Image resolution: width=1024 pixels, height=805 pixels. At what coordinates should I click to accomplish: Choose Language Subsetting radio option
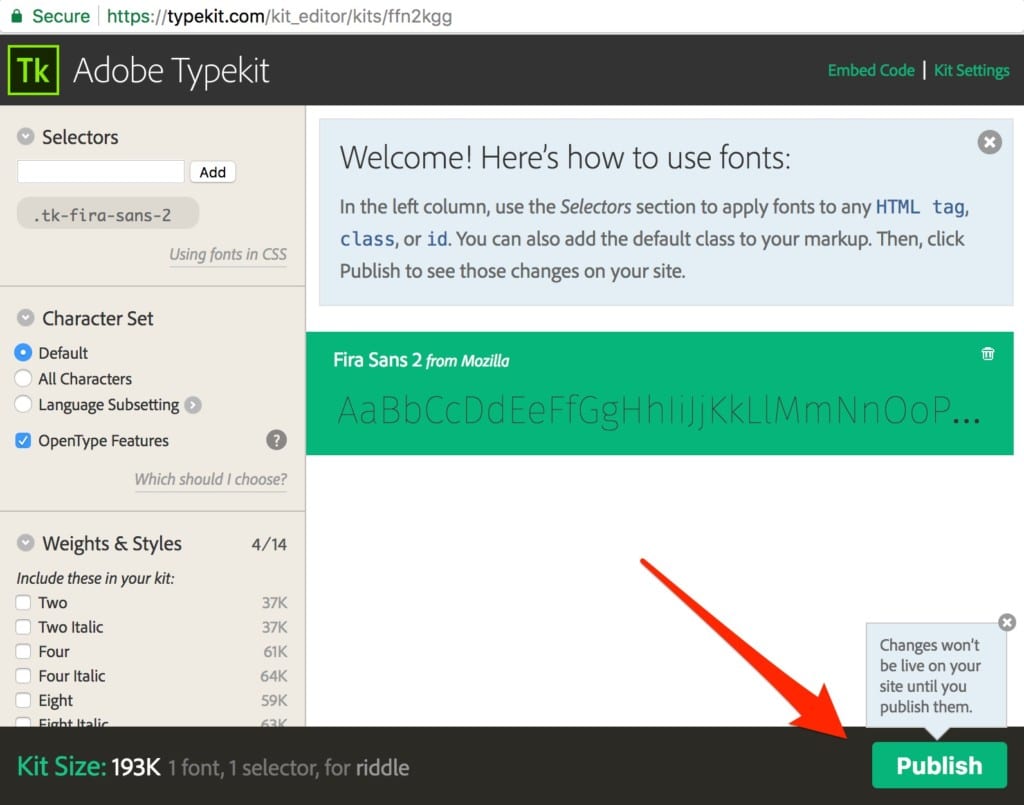(23, 405)
